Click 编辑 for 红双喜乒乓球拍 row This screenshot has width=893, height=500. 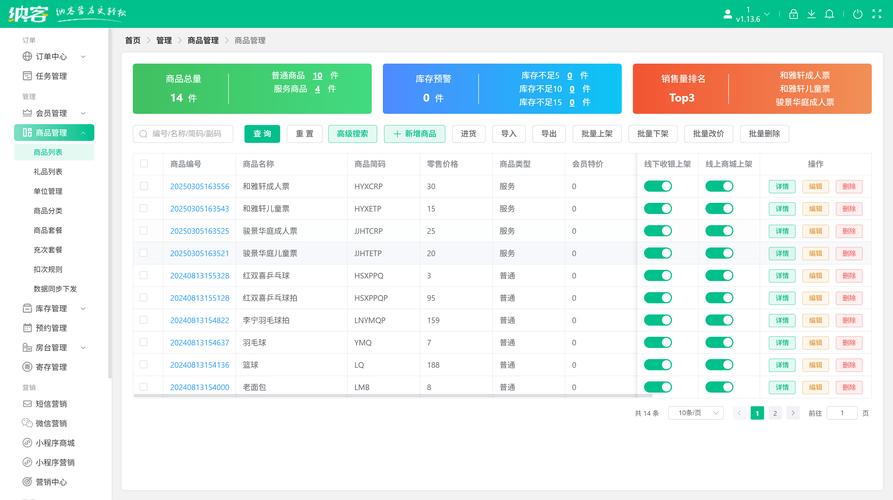(815, 298)
